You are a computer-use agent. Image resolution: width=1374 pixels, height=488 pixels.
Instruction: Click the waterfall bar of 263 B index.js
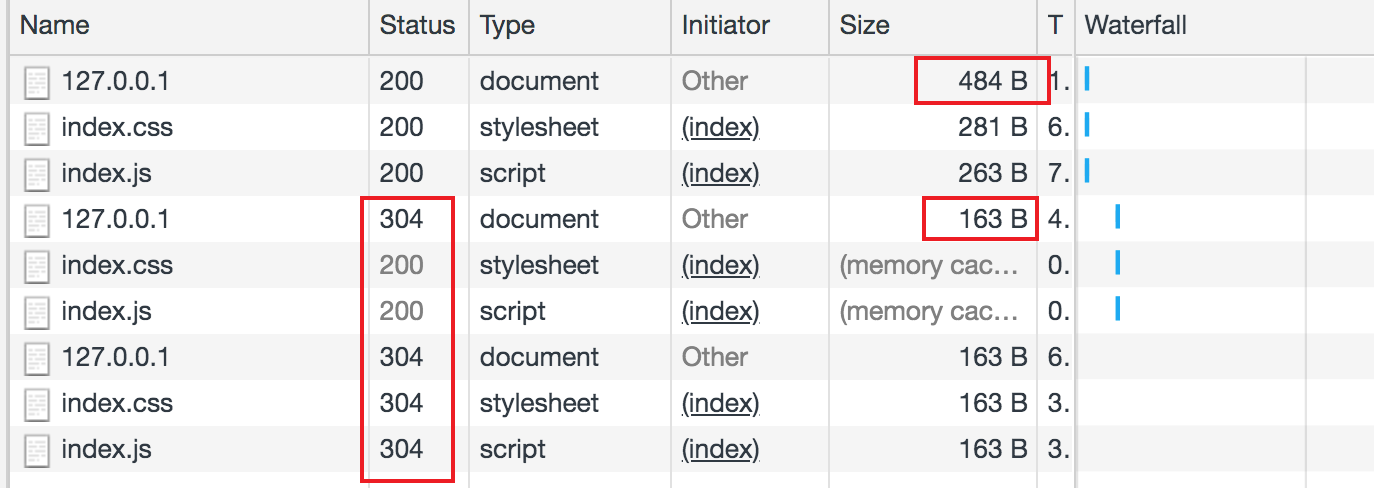click(x=1088, y=172)
